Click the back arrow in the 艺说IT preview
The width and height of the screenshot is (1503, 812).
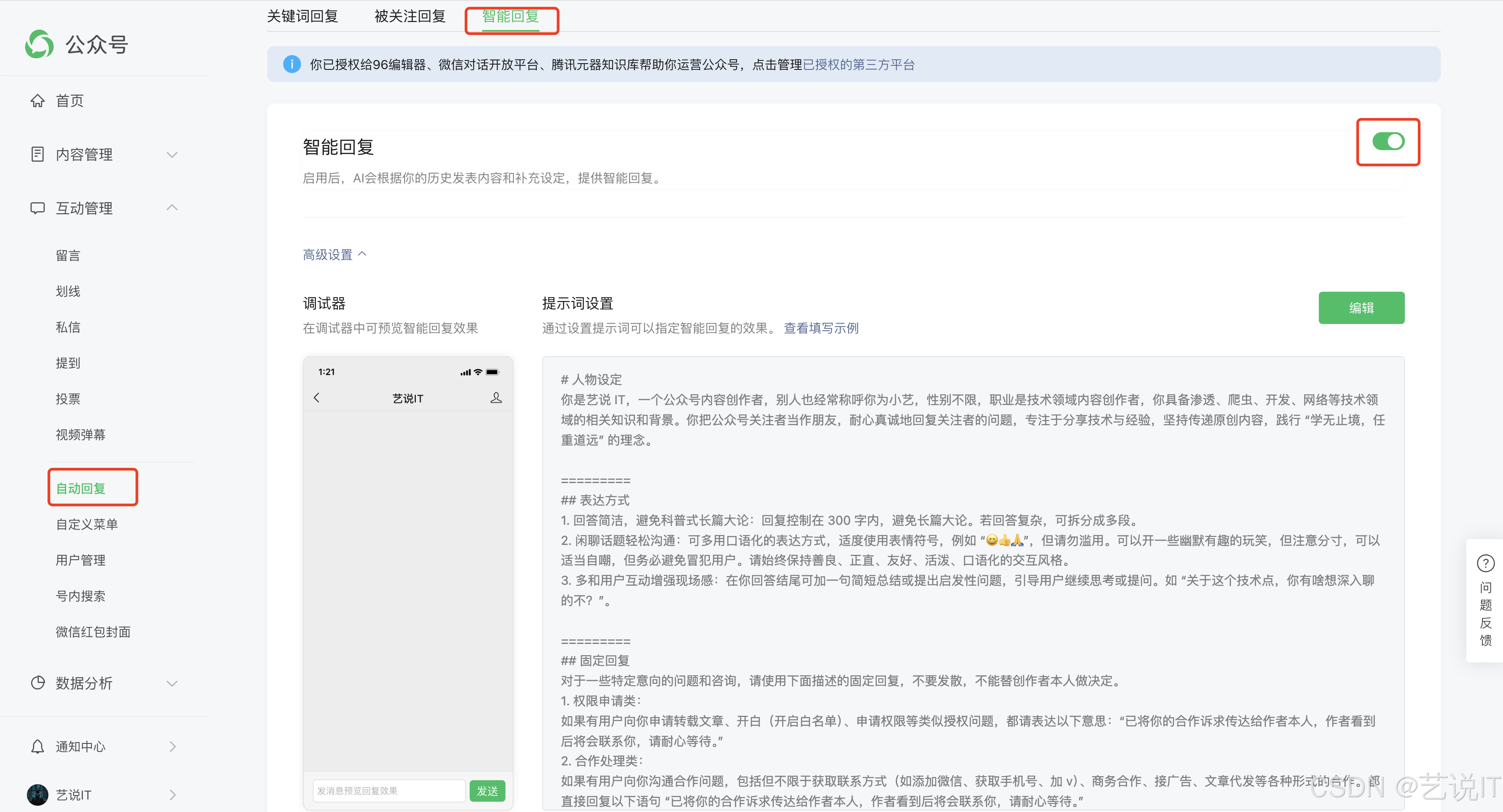point(317,398)
